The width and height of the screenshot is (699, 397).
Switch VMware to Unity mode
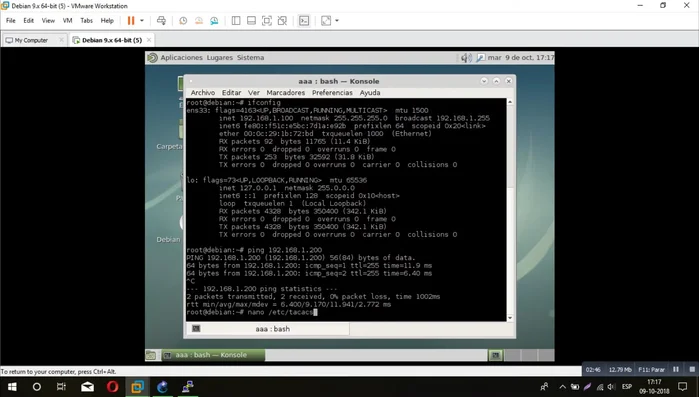[x=282, y=20]
